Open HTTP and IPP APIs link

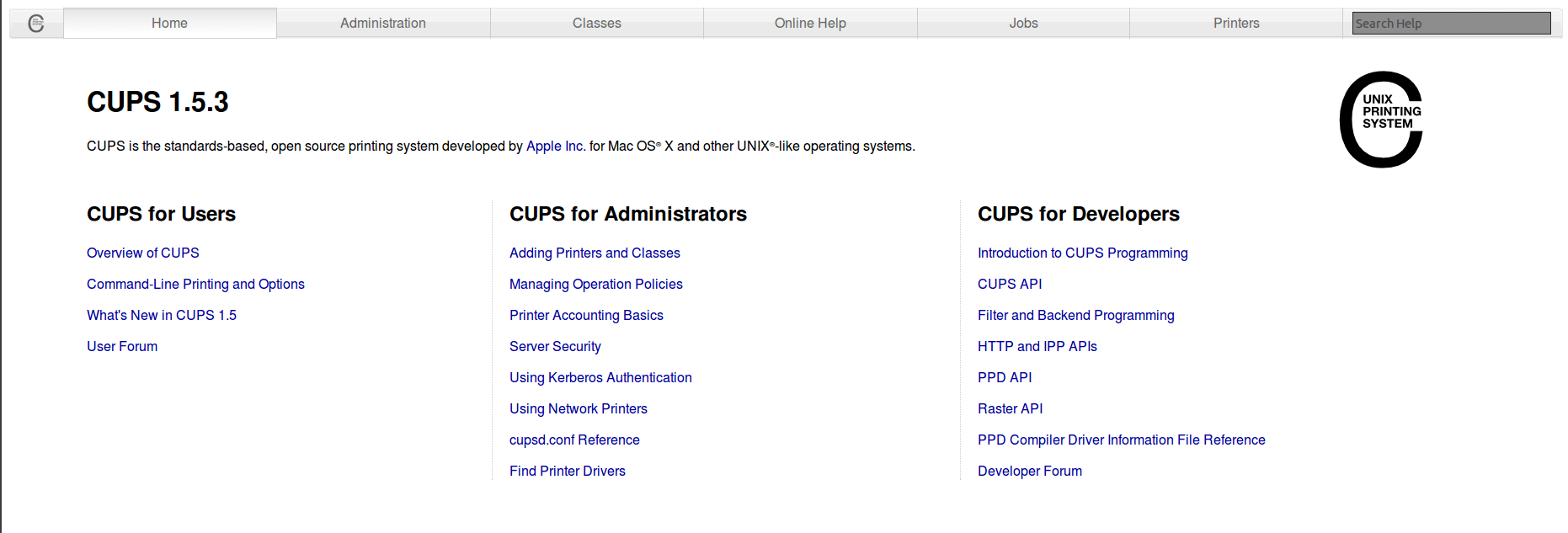click(x=1037, y=347)
